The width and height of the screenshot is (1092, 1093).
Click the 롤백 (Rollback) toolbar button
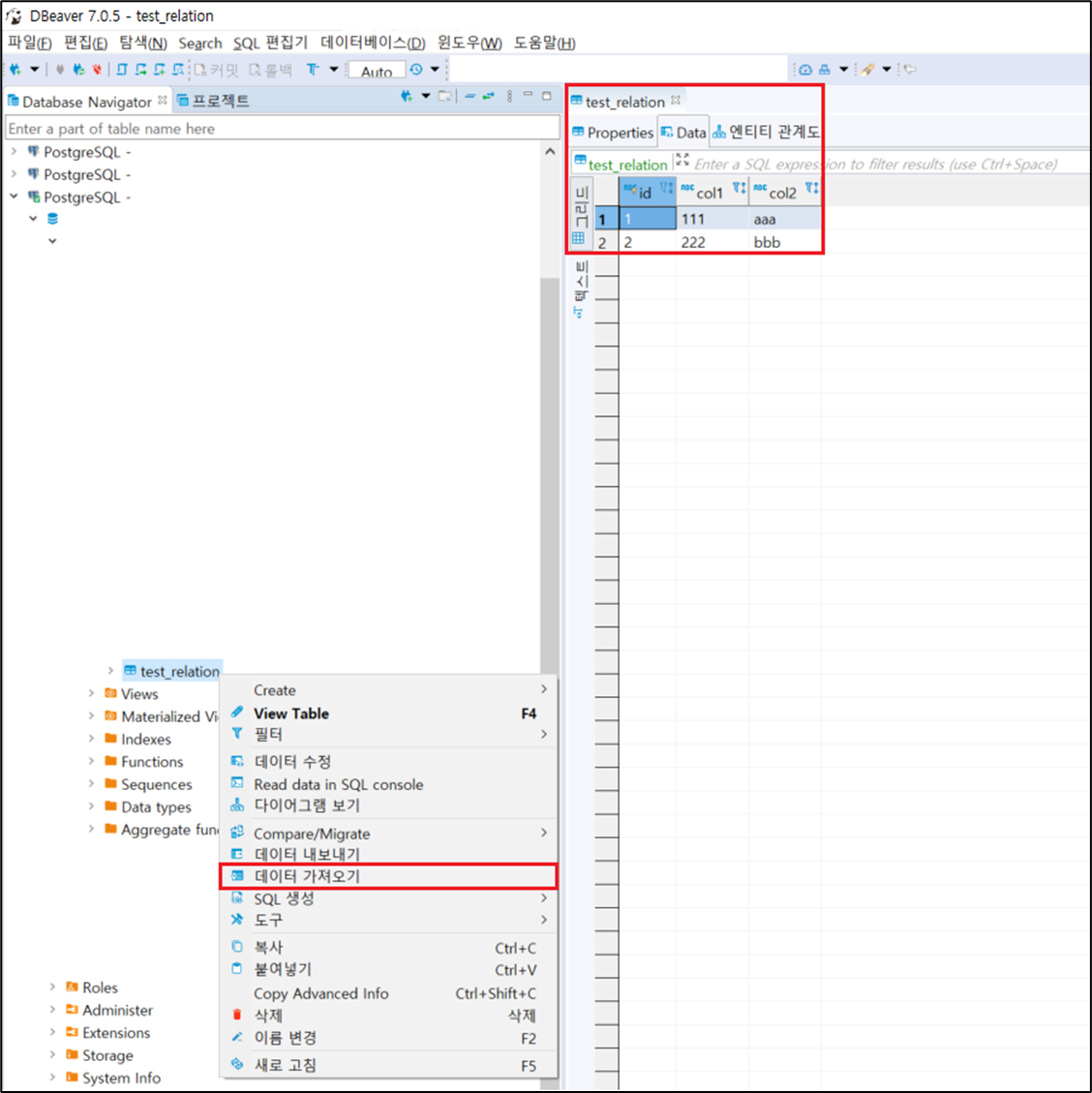click(271, 70)
